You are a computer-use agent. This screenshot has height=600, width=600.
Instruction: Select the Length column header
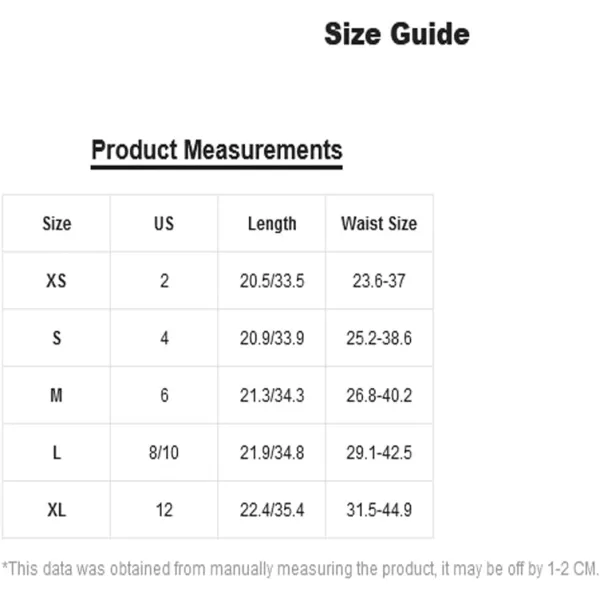[272, 224]
